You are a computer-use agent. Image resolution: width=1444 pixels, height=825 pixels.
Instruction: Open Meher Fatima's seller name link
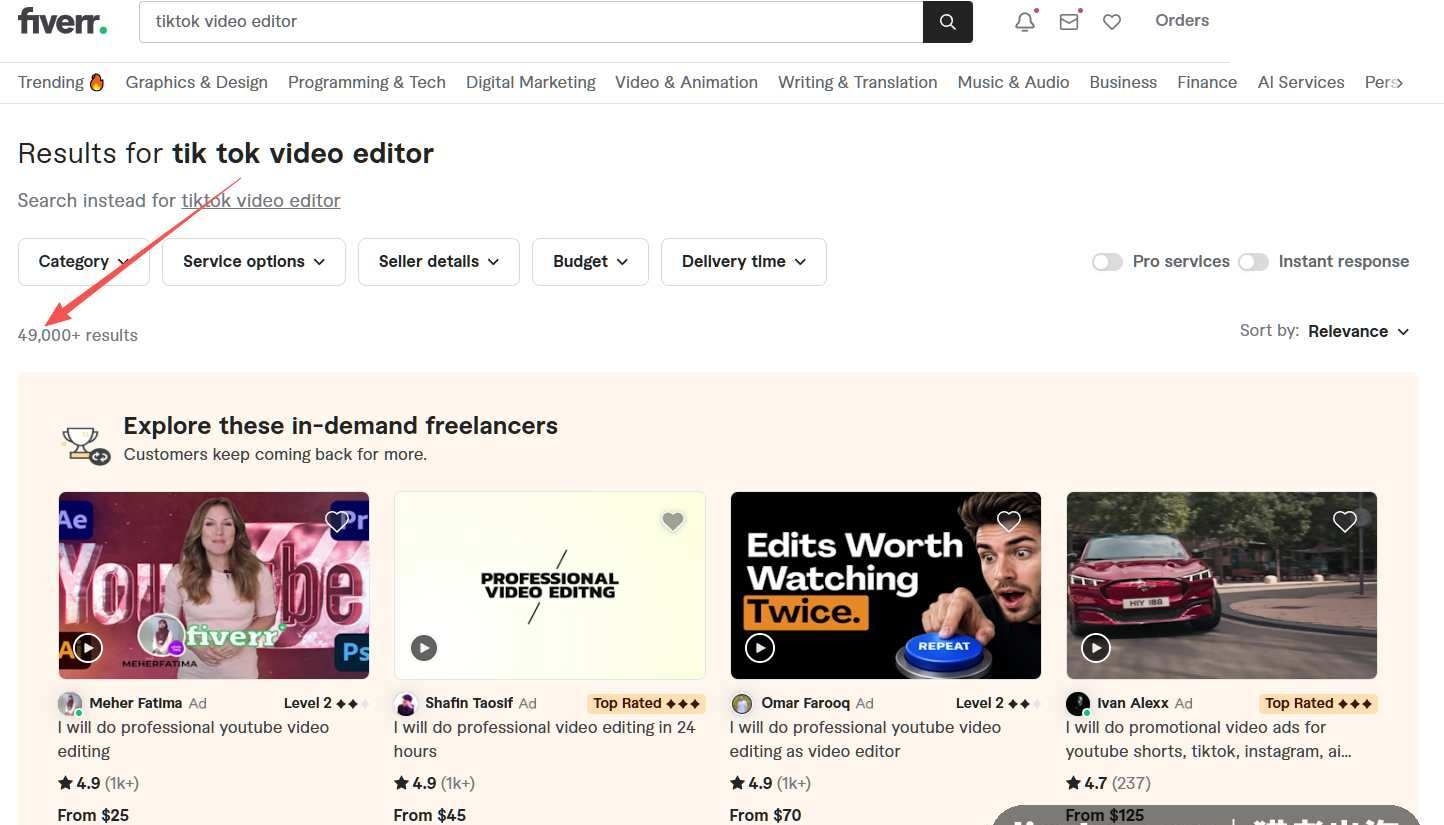coord(136,703)
